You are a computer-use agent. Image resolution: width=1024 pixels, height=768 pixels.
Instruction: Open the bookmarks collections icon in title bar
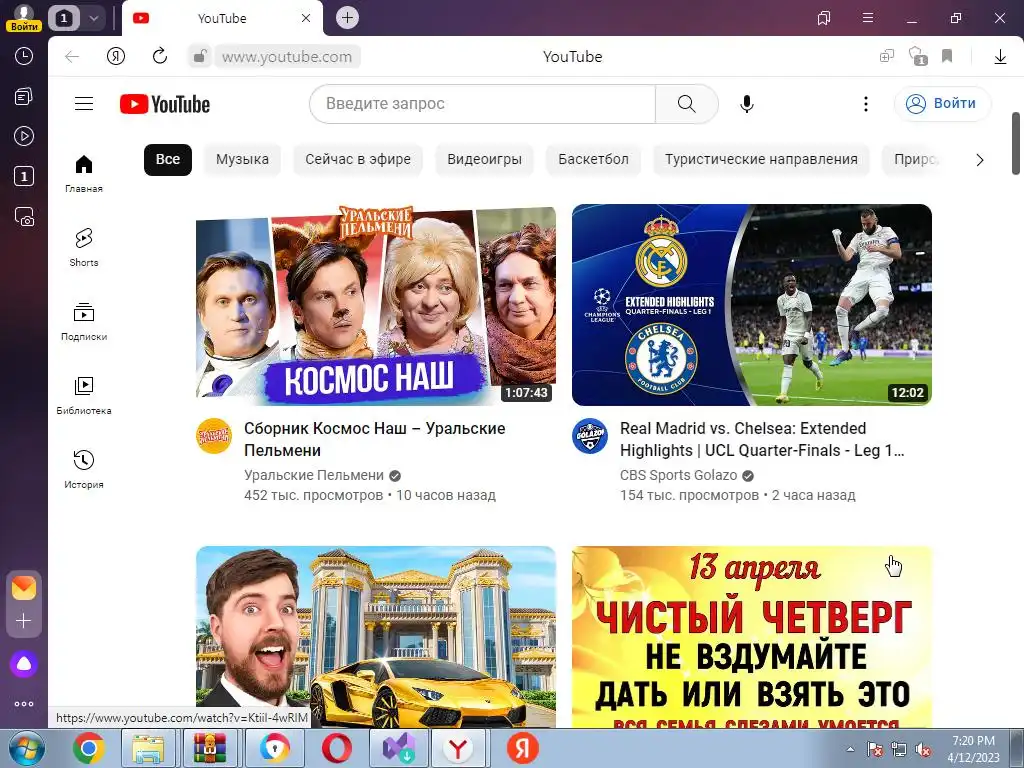824,18
